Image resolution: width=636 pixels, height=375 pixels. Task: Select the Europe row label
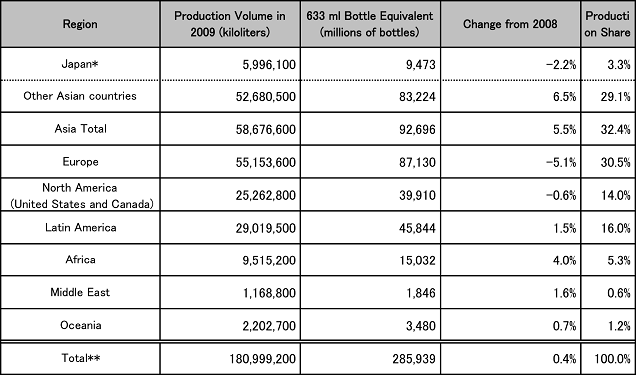(x=80, y=162)
